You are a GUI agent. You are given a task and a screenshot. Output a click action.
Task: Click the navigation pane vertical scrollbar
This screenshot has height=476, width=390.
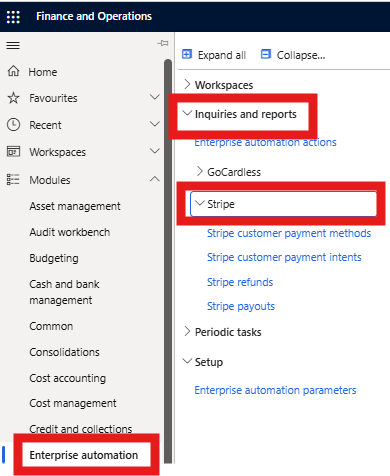tap(168, 260)
